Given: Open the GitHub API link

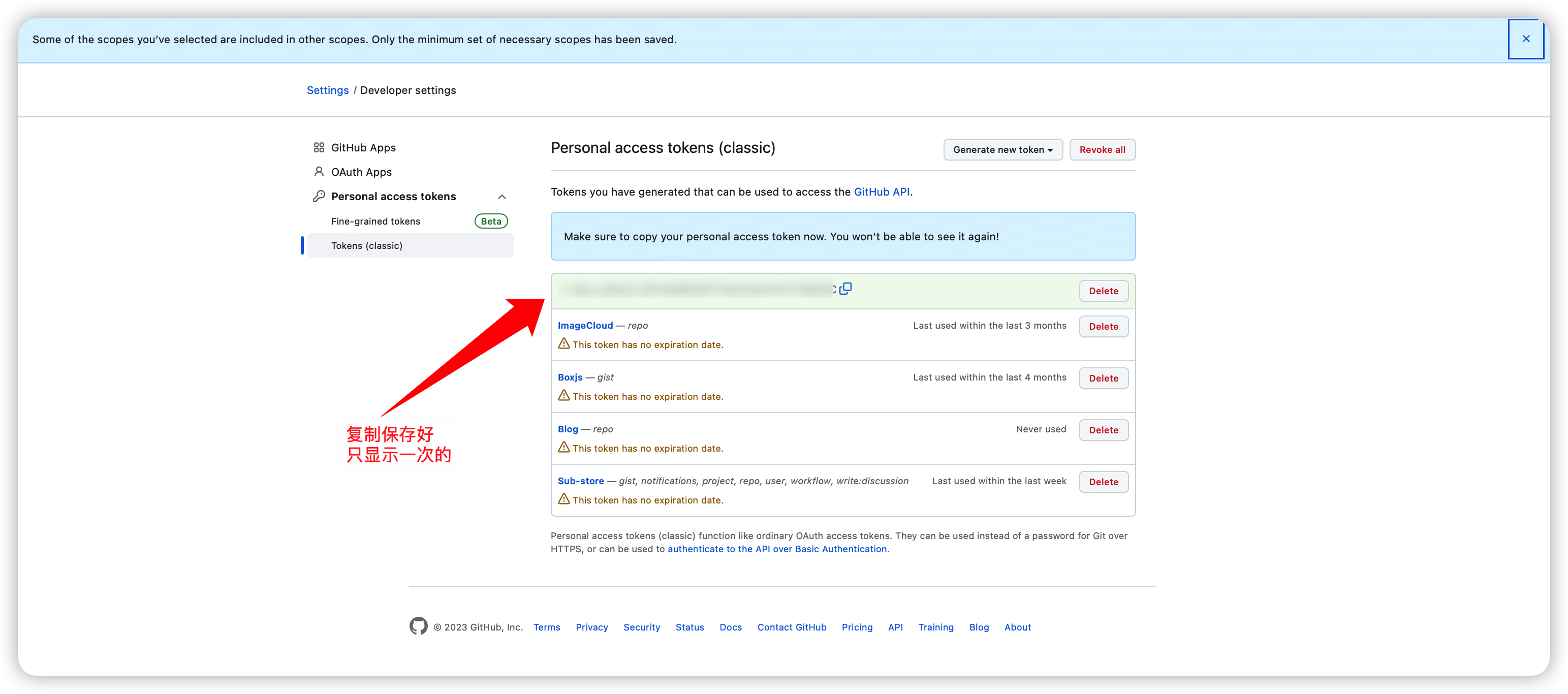Looking at the screenshot, I should coord(882,192).
